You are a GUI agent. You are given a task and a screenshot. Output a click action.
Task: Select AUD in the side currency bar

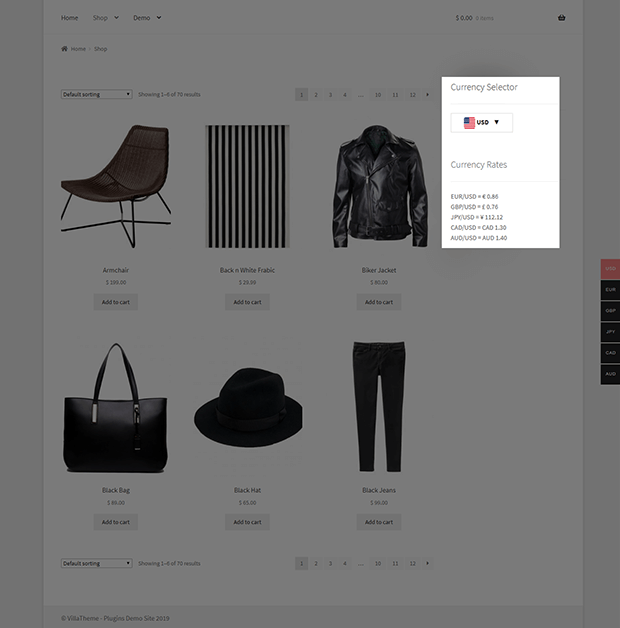[610, 374]
